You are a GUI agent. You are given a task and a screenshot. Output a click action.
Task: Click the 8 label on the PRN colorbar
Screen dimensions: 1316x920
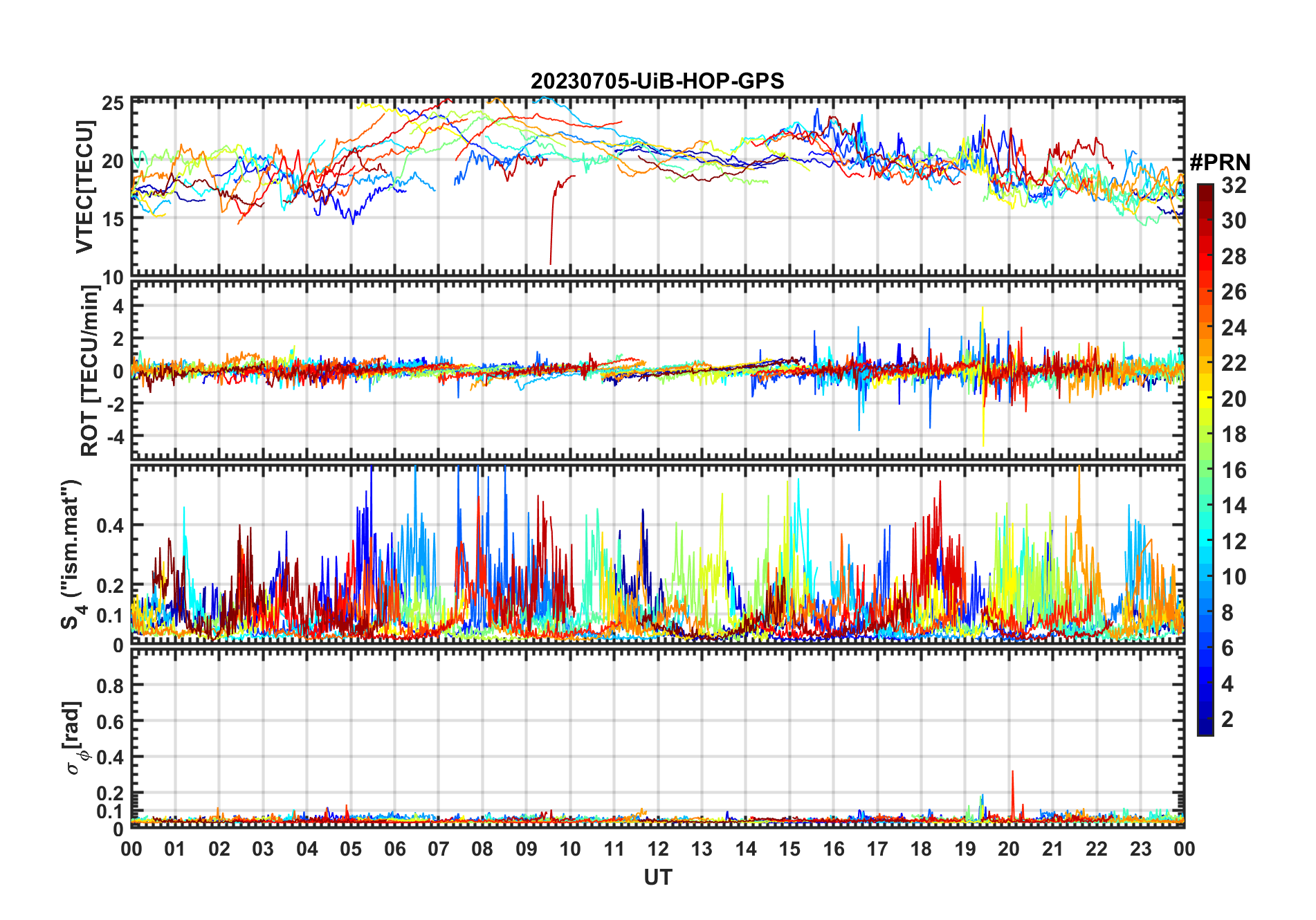point(1228,613)
